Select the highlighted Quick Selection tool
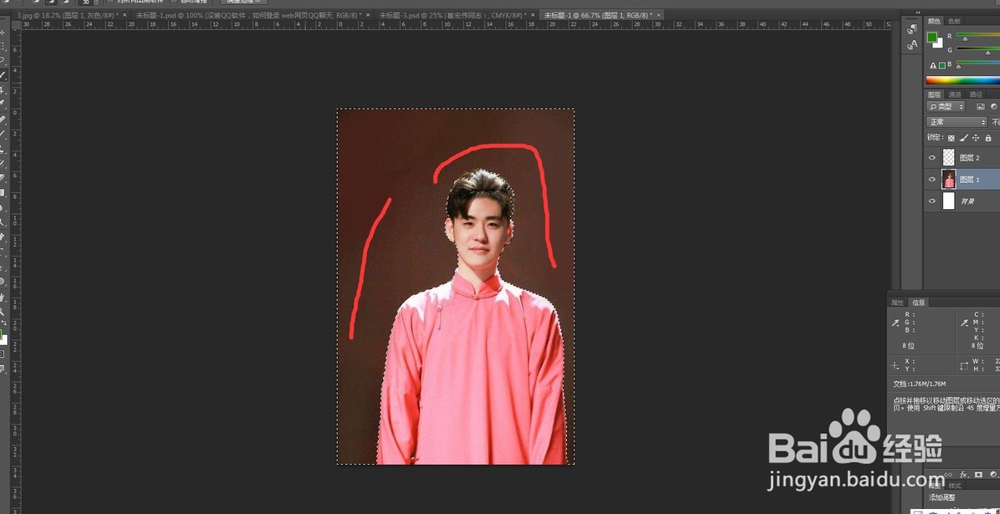Image resolution: width=1000 pixels, height=514 pixels. 3,75
